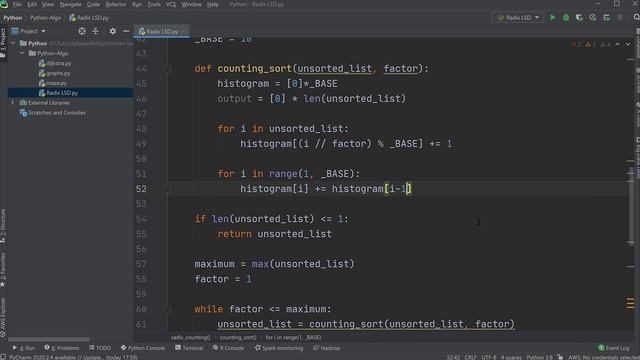Click radix_counting() in editor breadcrumbs

pyautogui.click(x=191, y=337)
